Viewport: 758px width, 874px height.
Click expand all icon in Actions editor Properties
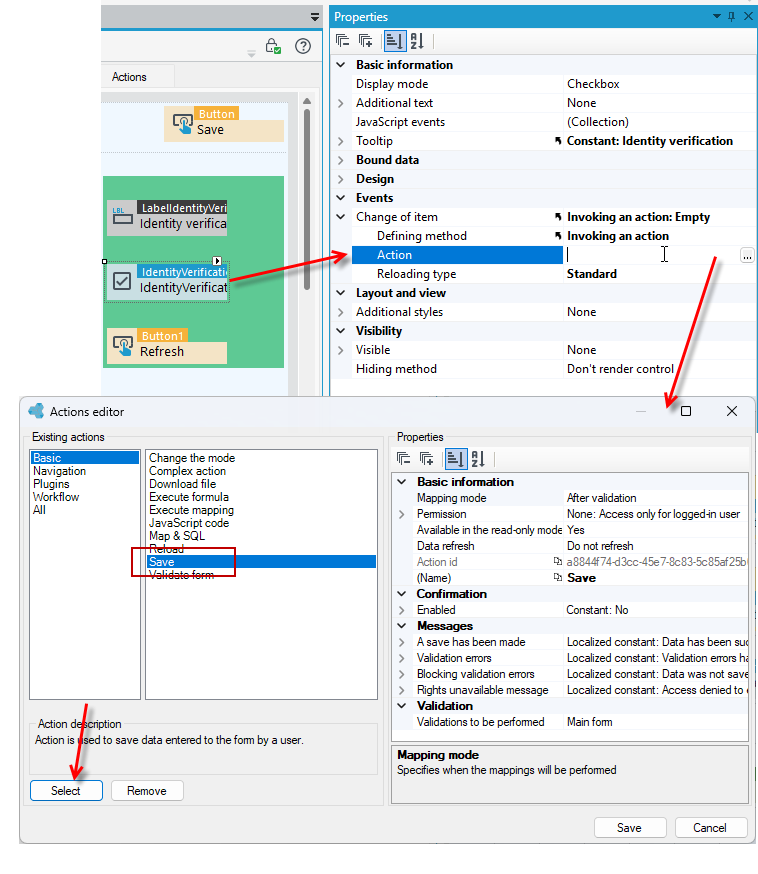click(426, 459)
